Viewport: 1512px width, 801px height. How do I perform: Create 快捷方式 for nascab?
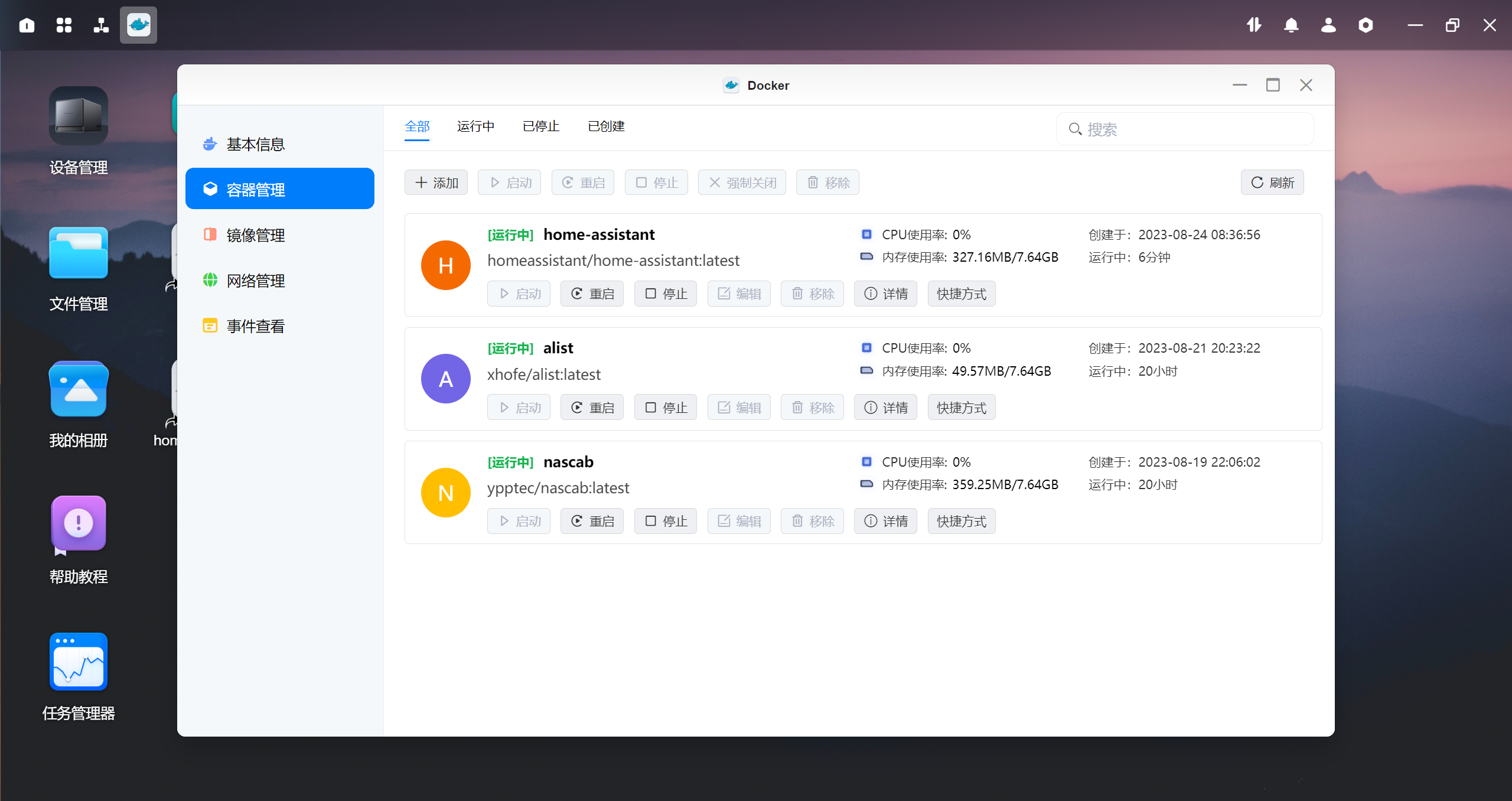click(x=962, y=521)
